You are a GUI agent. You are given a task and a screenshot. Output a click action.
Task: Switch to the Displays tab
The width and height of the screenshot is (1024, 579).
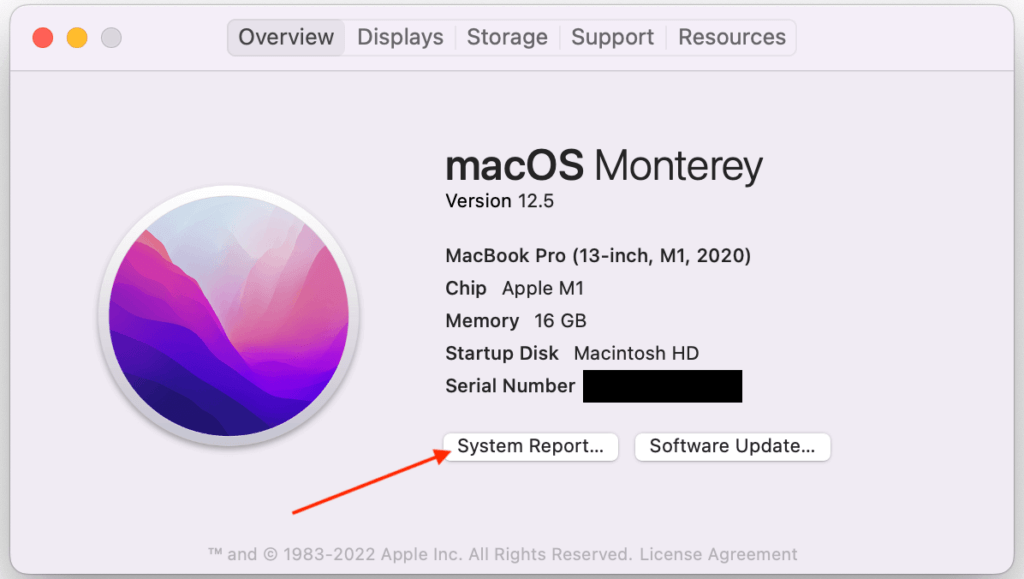399,37
